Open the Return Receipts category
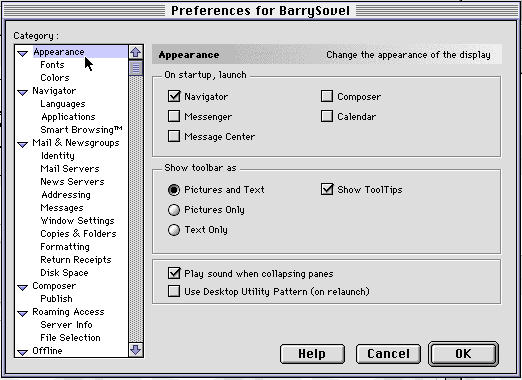The height and width of the screenshot is (380, 522). 76,260
